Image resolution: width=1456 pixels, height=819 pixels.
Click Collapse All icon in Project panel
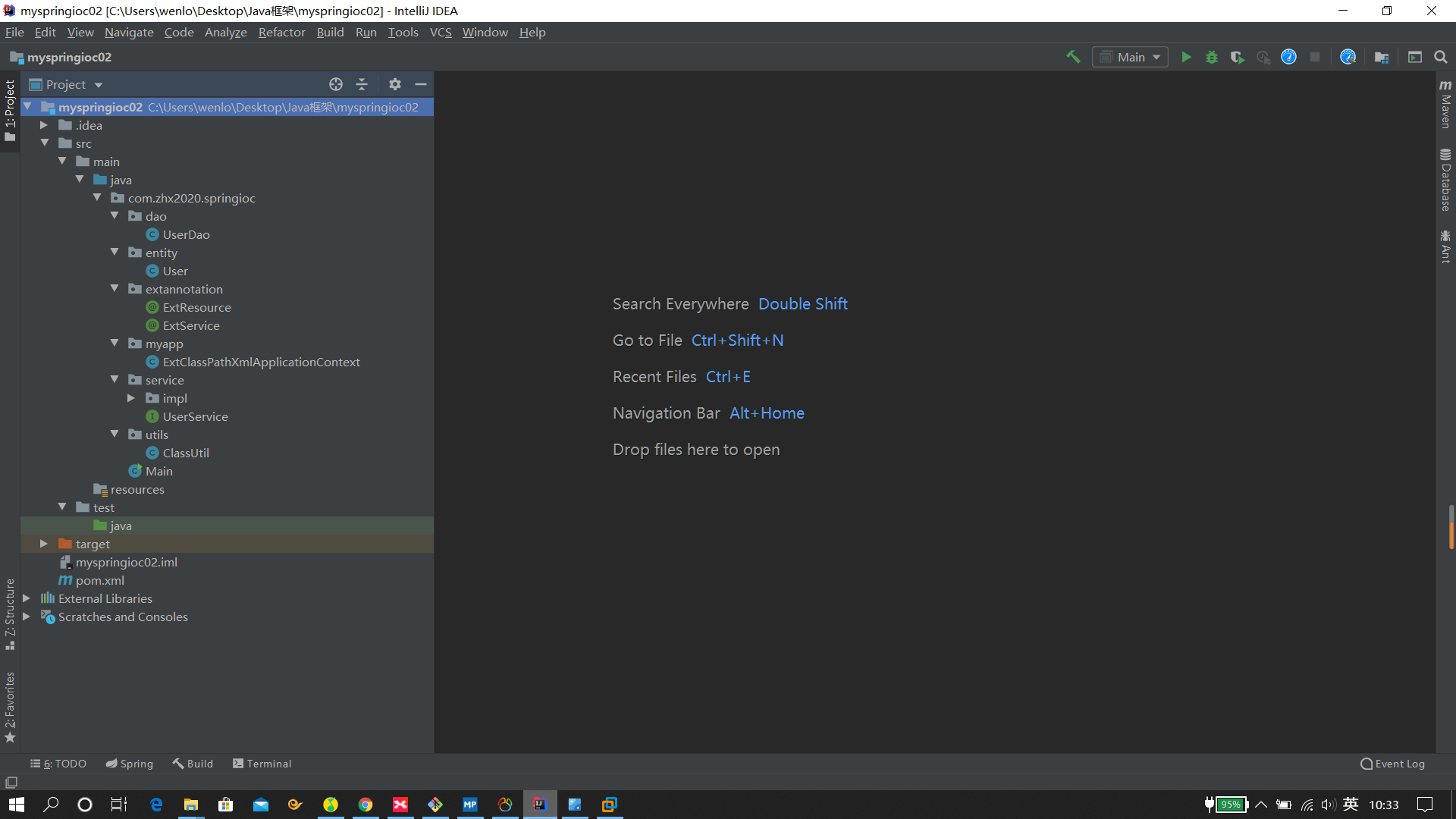click(362, 84)
